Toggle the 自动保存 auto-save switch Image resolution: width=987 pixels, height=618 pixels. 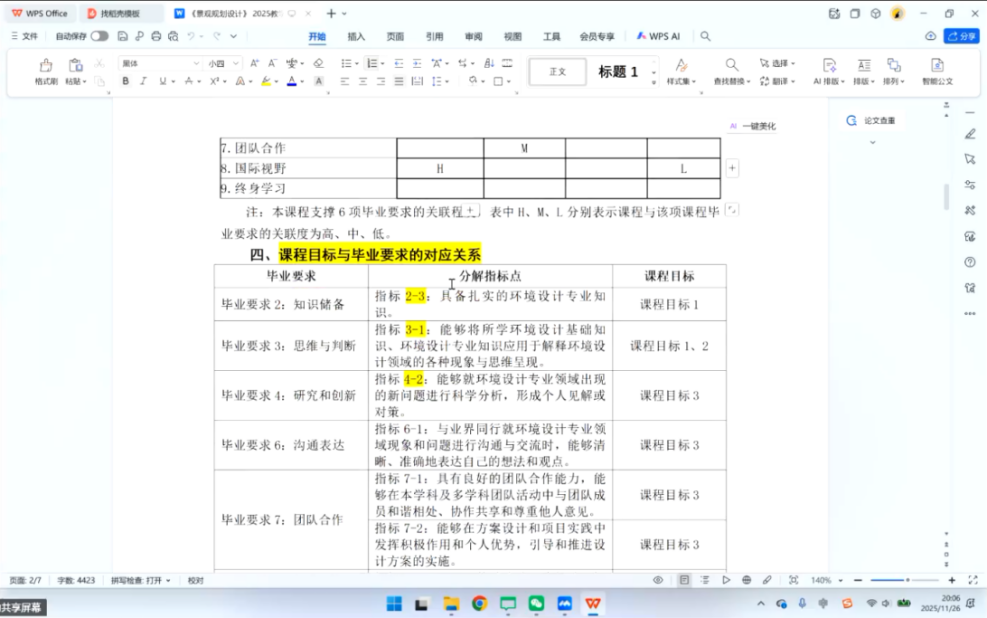click(99, 36)
